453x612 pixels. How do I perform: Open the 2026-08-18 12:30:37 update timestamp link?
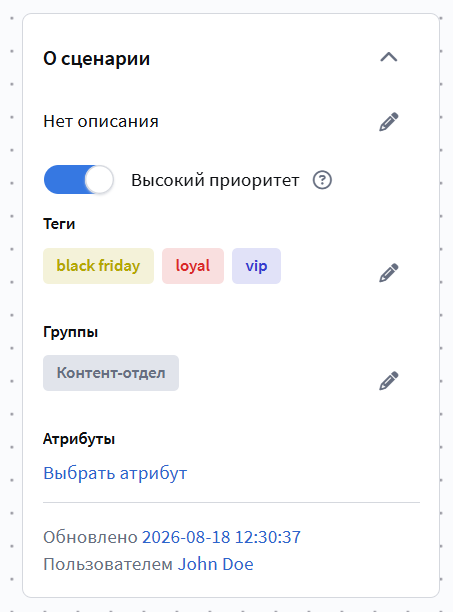[x=221, y=537]
